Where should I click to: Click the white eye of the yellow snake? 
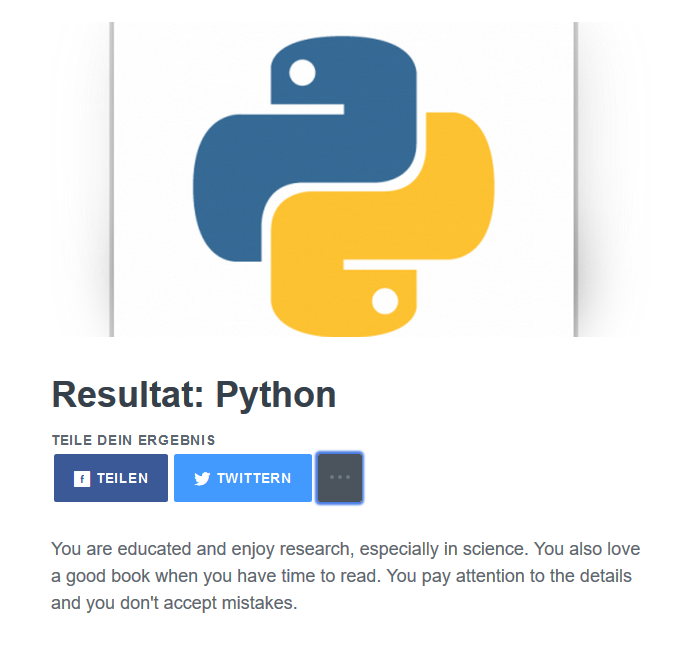coord(384,299)
